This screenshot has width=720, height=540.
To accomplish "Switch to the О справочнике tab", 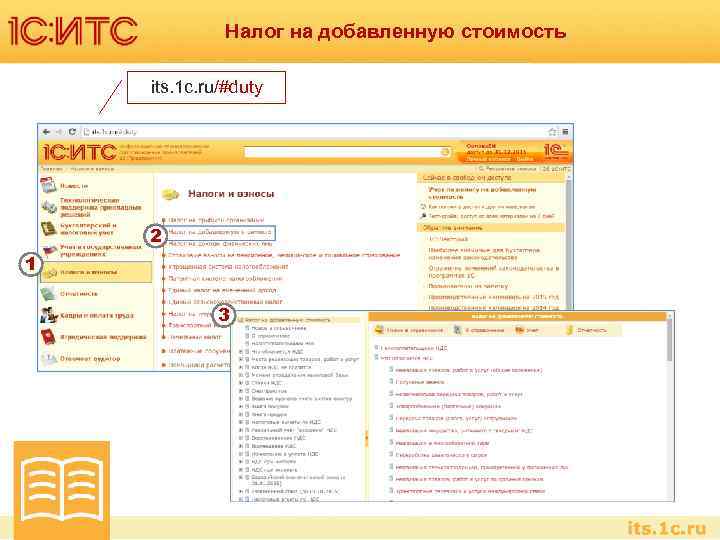I will (x=479, y=330).
